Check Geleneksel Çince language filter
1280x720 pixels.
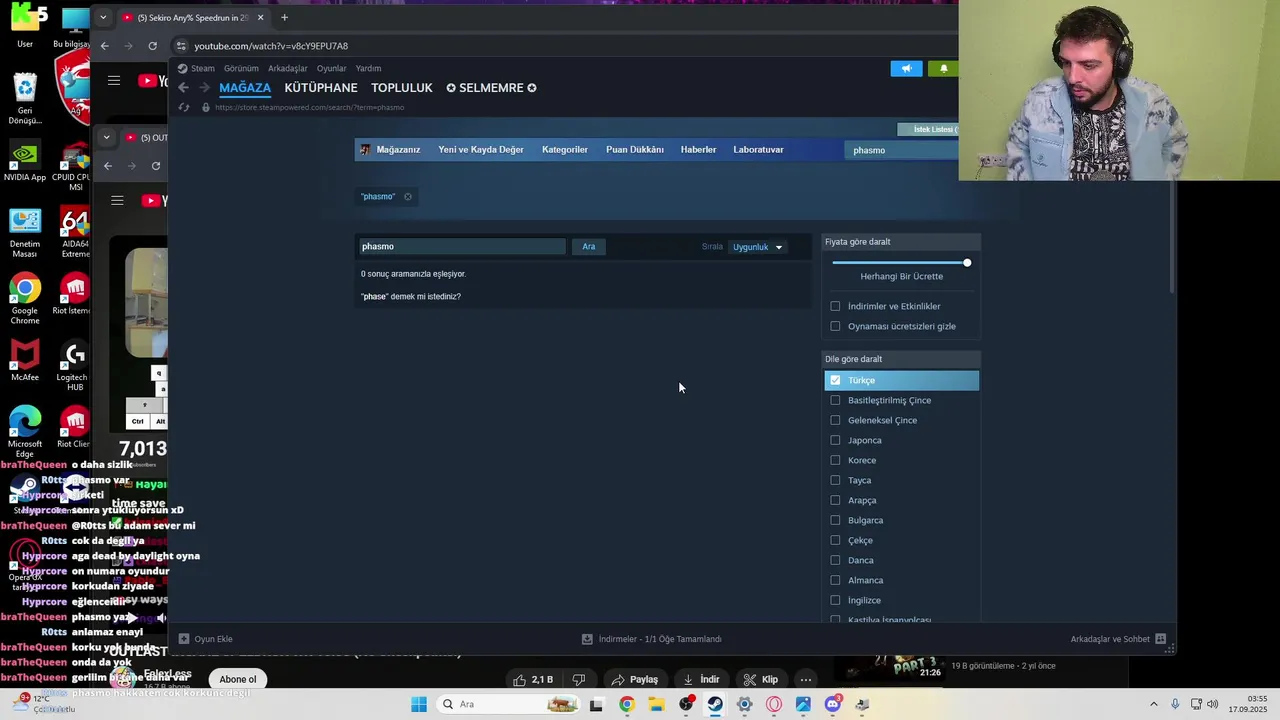(x=835, y=420)
